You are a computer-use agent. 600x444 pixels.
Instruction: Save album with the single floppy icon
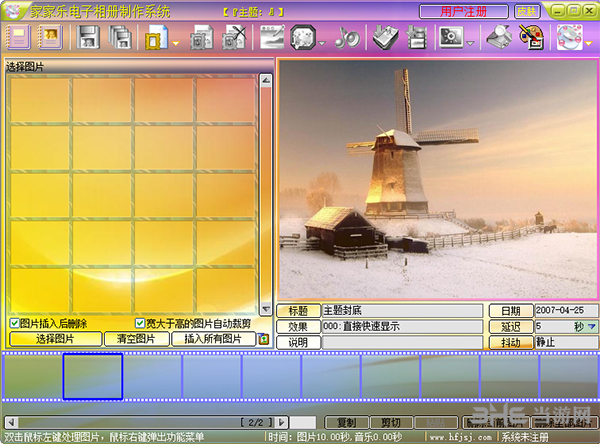point(88,37)
